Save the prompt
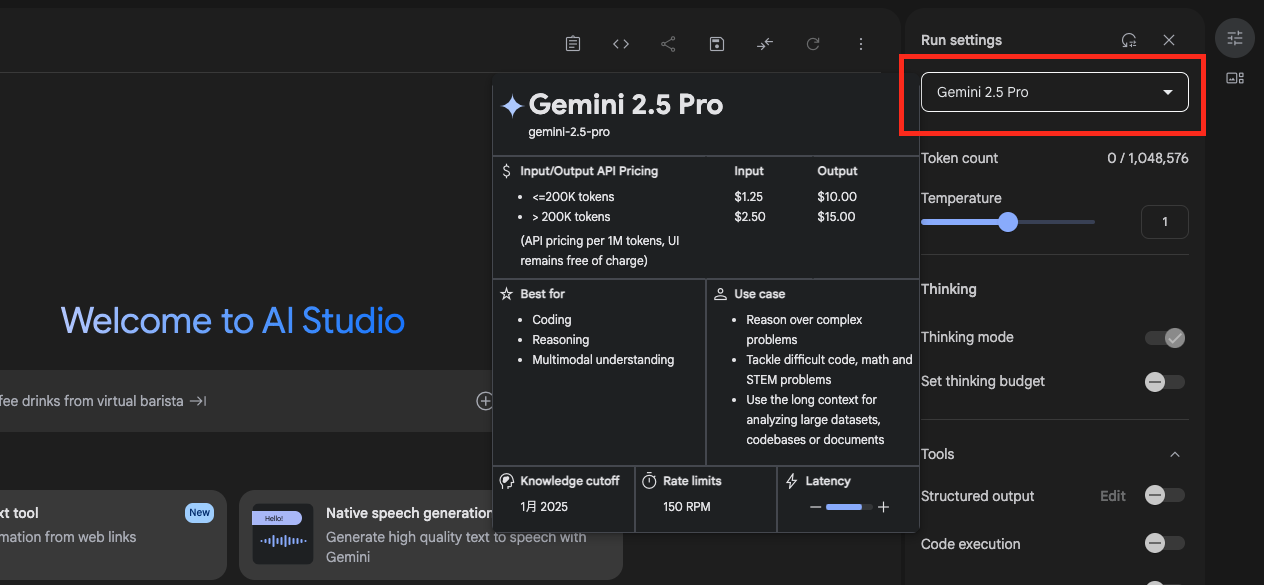Image resolution: width=1264 pixels, height=585 pixels. point(716,43)
